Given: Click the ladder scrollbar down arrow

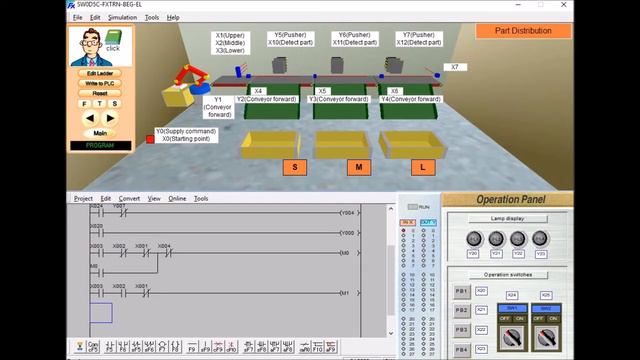Looking at the screenshot, I should point(391,333).
